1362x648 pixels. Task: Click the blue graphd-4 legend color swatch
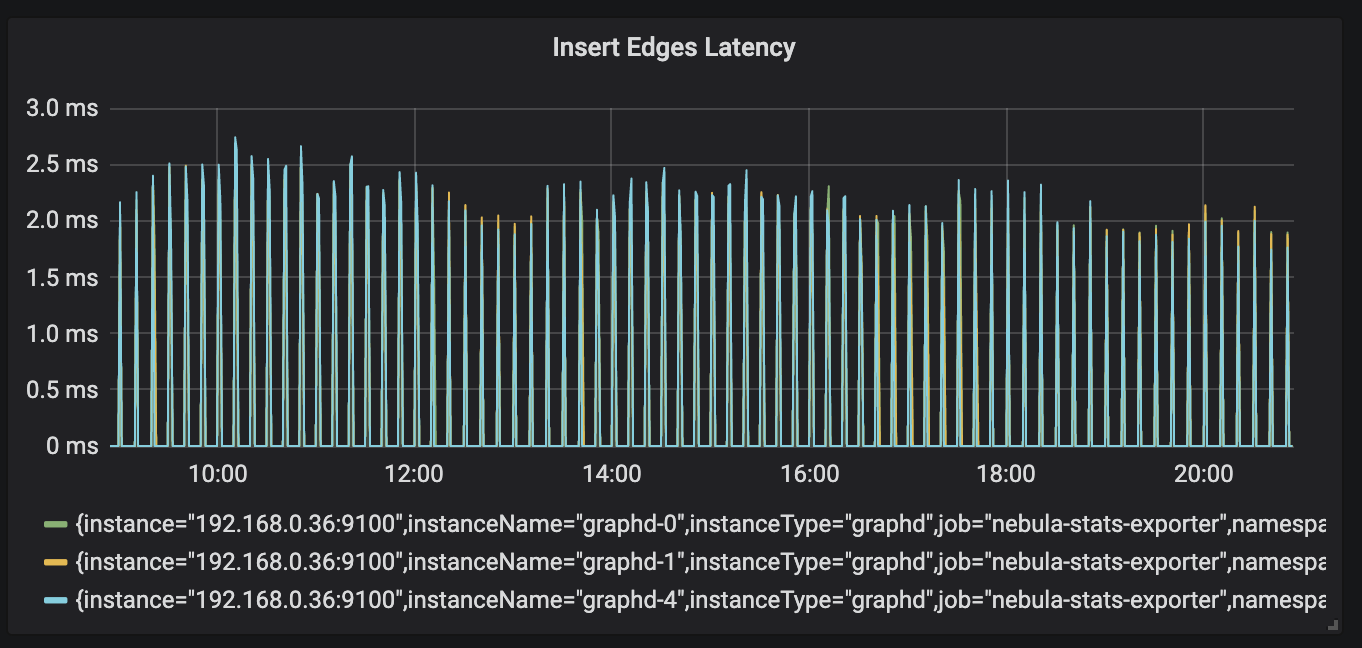(x=56, y=601)
